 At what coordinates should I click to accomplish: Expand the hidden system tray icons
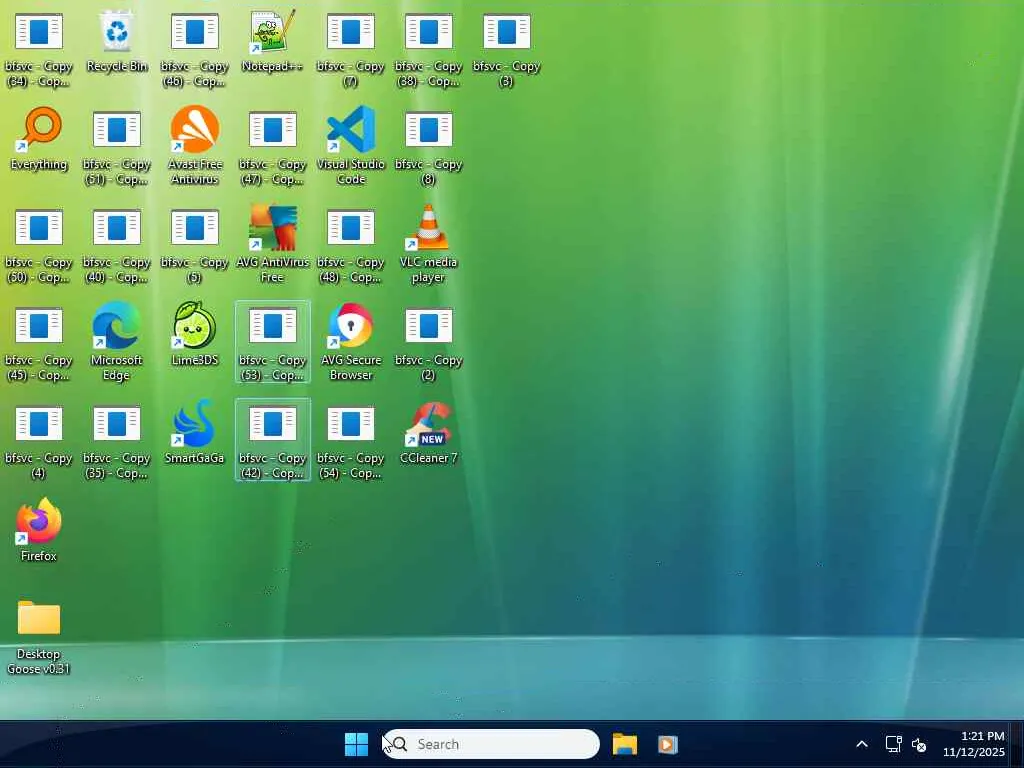click(862, 744)
